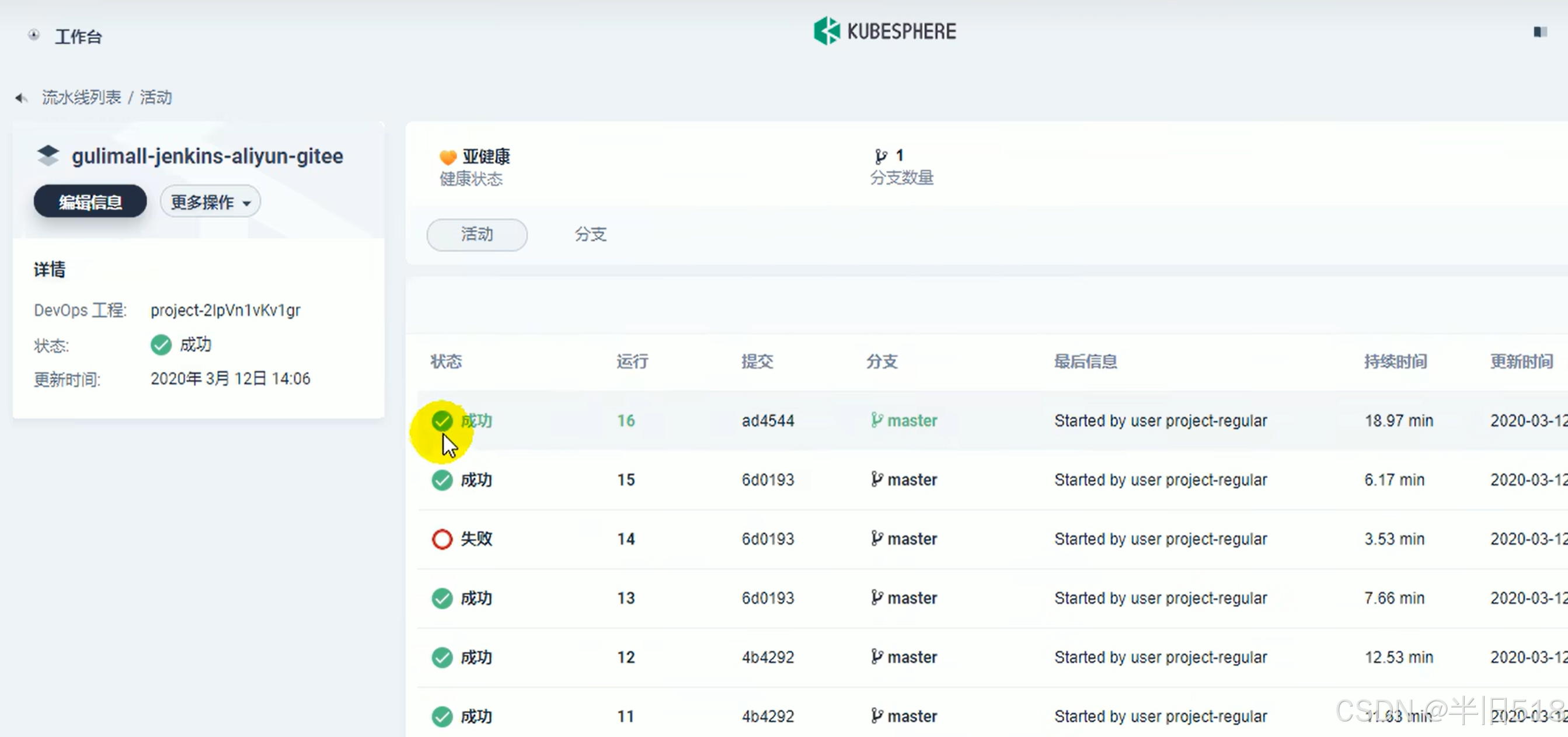Click the success status icon for run 13
1568x737 pixels.
tap(442, 598)
